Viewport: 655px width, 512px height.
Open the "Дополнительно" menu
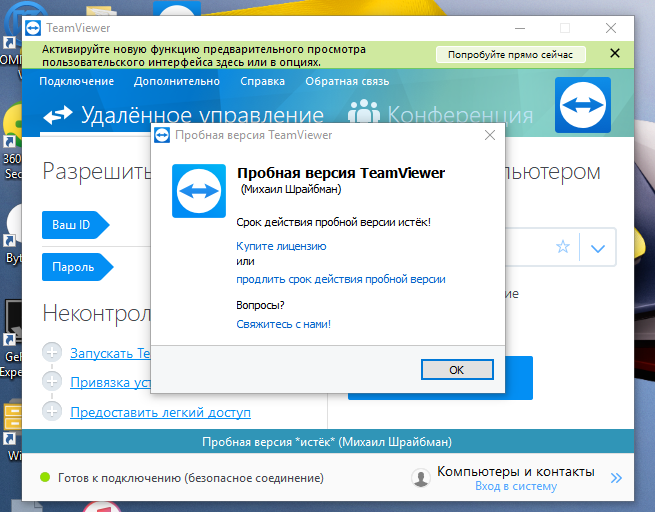tap(177, 81)
